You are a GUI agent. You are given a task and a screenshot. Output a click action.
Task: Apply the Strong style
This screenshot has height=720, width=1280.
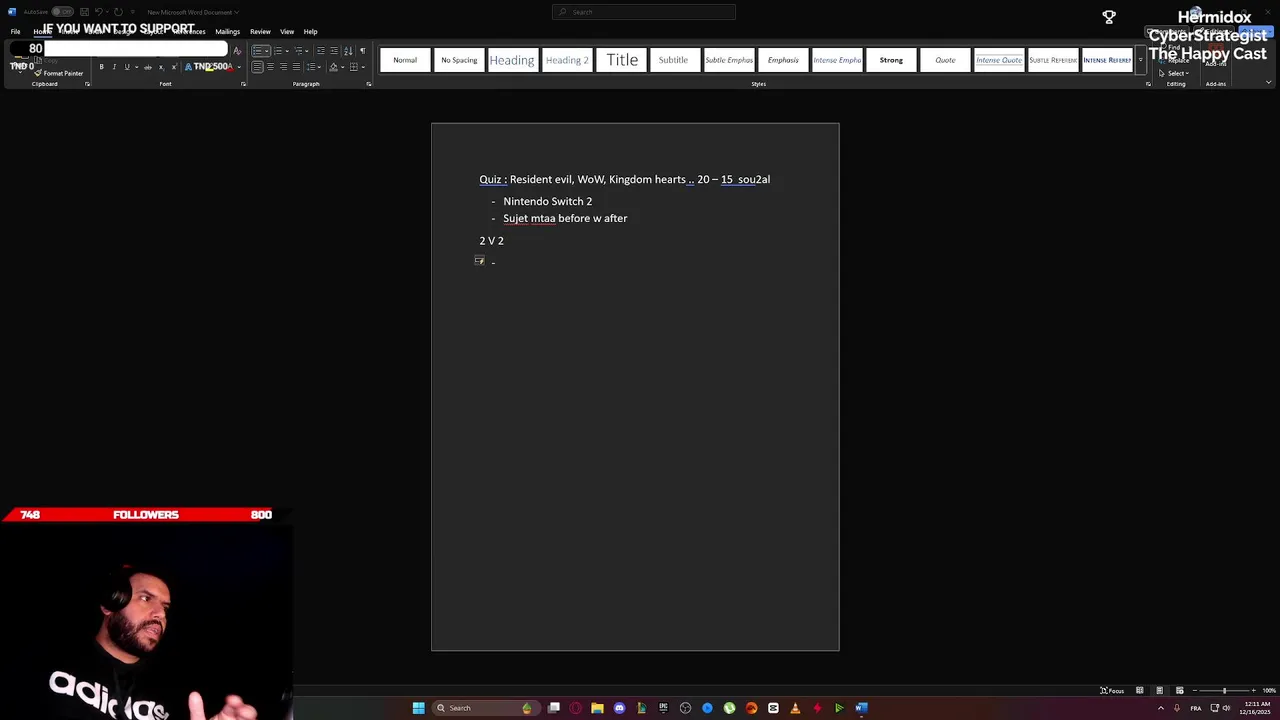[x=891, y=60]
